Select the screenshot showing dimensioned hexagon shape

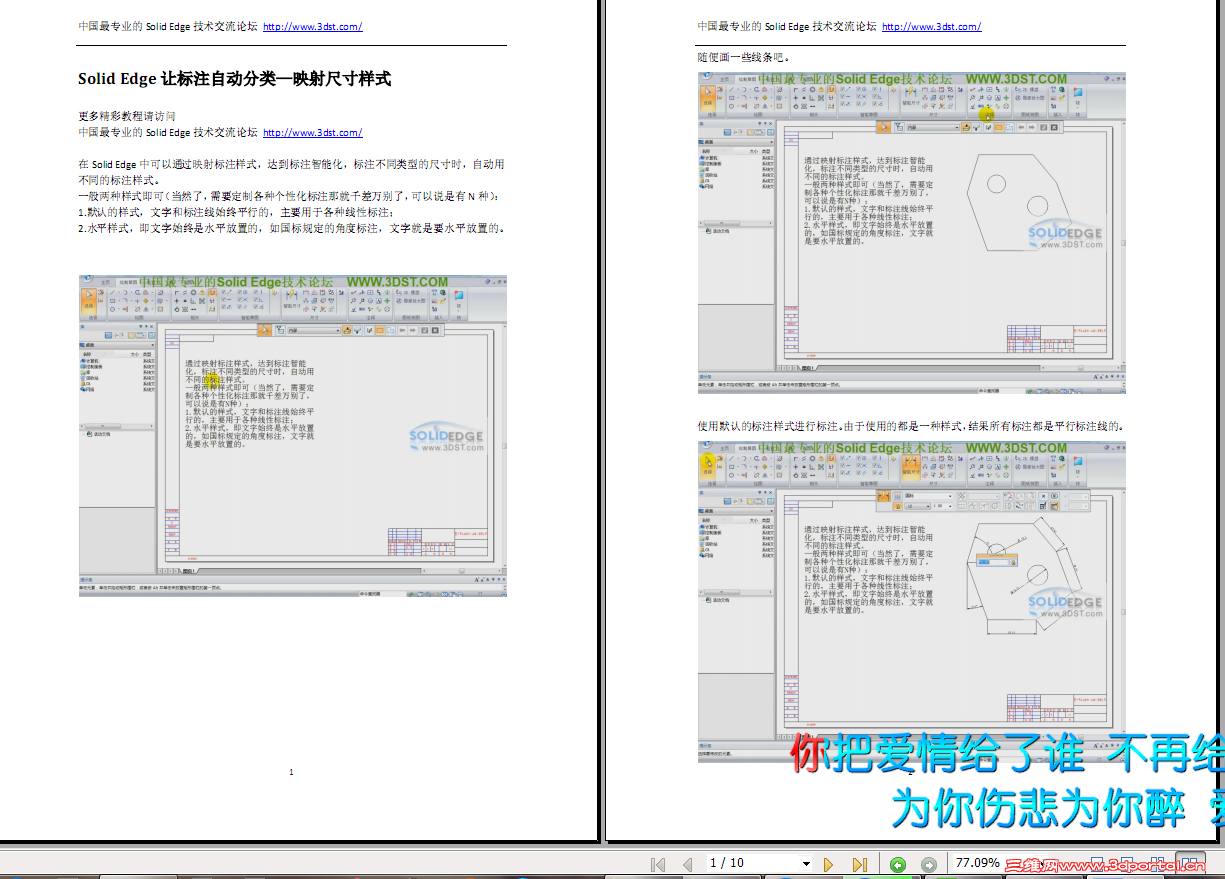(912, 601)
